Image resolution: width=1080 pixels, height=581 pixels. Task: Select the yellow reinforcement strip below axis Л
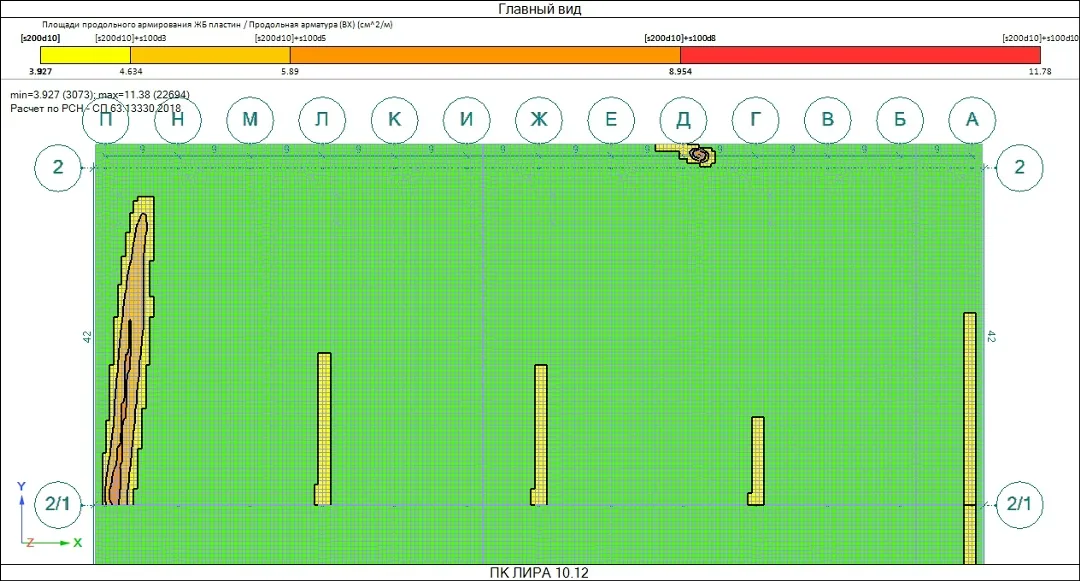click(x=324, y=428)
